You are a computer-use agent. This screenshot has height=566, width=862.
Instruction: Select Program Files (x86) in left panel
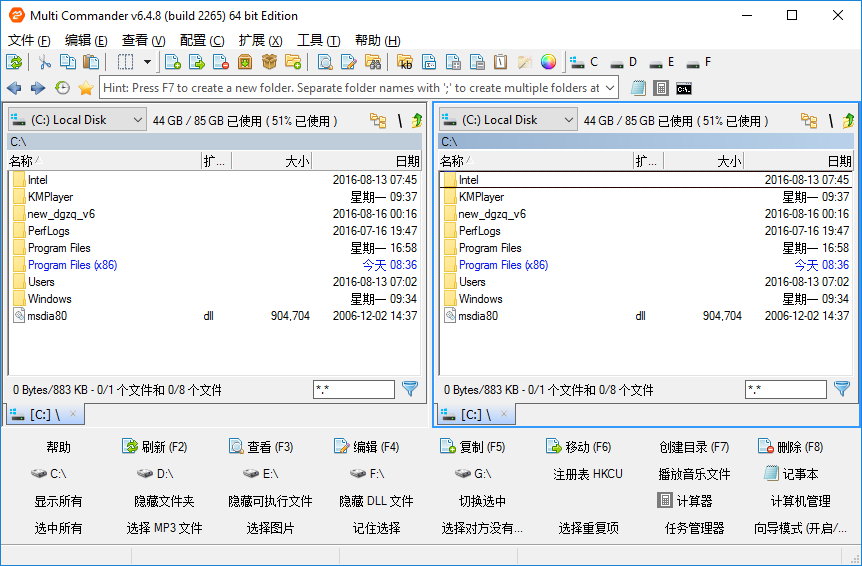[x=214, y=265]
